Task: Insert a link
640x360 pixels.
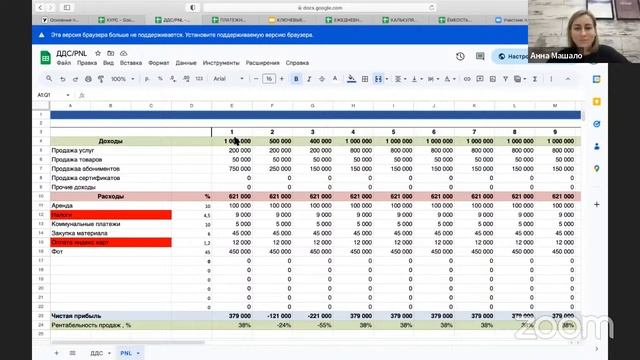Action: pos(467,79)
